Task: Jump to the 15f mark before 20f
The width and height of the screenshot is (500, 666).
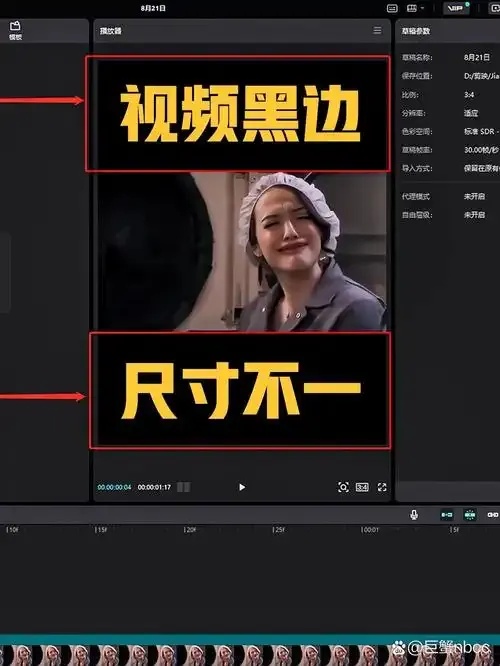Action: (x=101, y=530)
